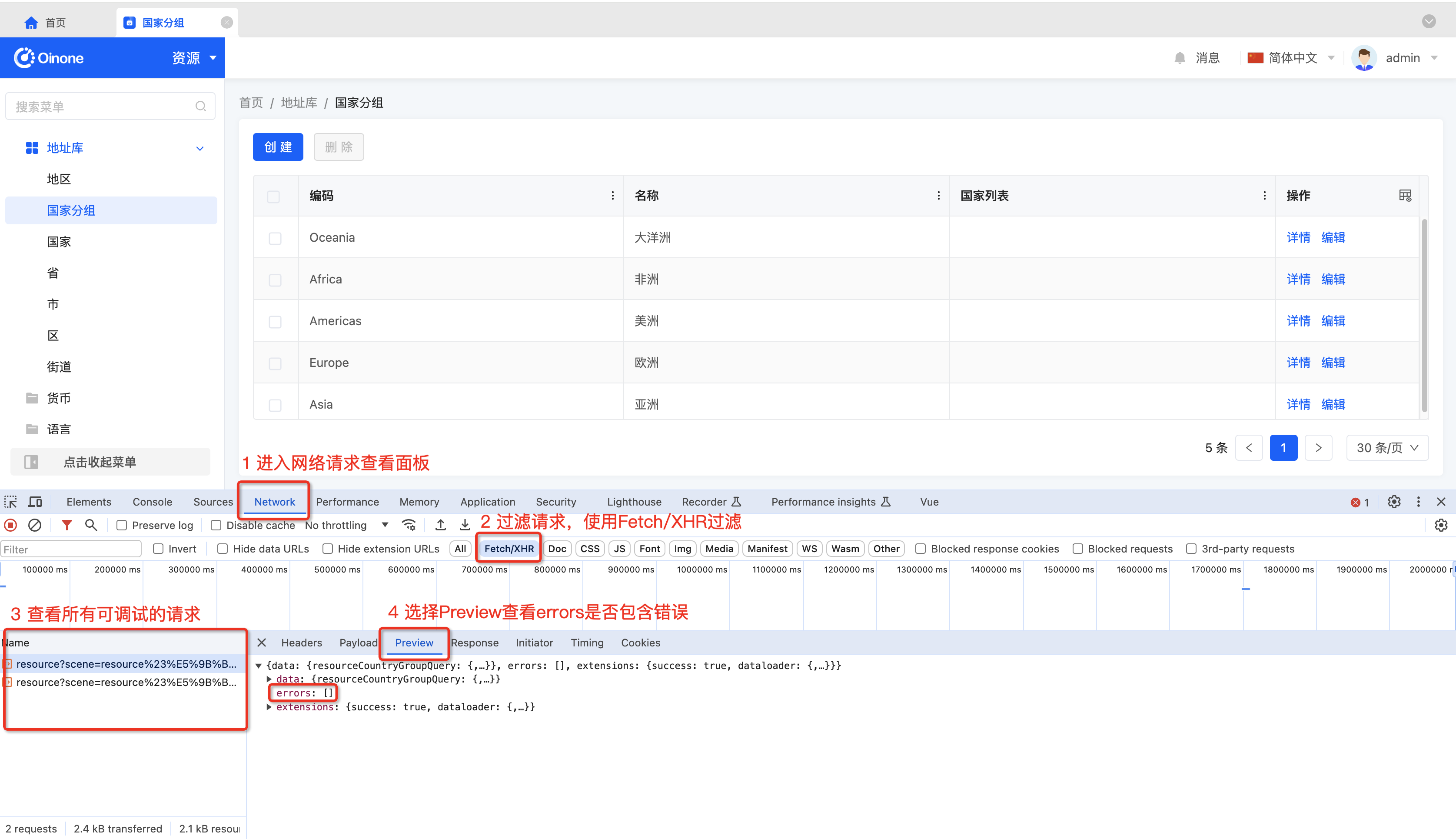Open the table column settings icon

(x=1405, y=196)
